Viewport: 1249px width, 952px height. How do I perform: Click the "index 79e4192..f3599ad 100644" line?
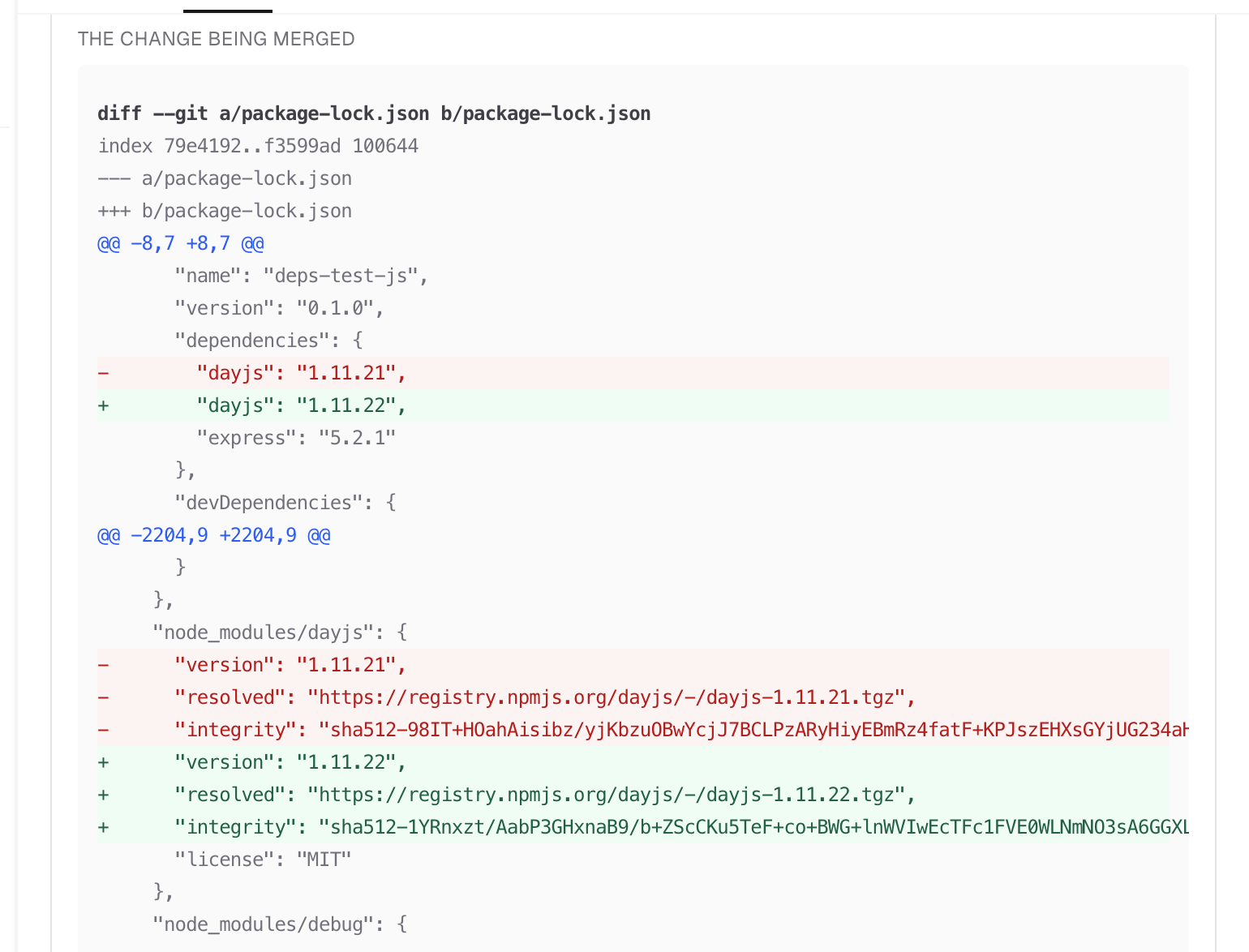pos(258,146)
